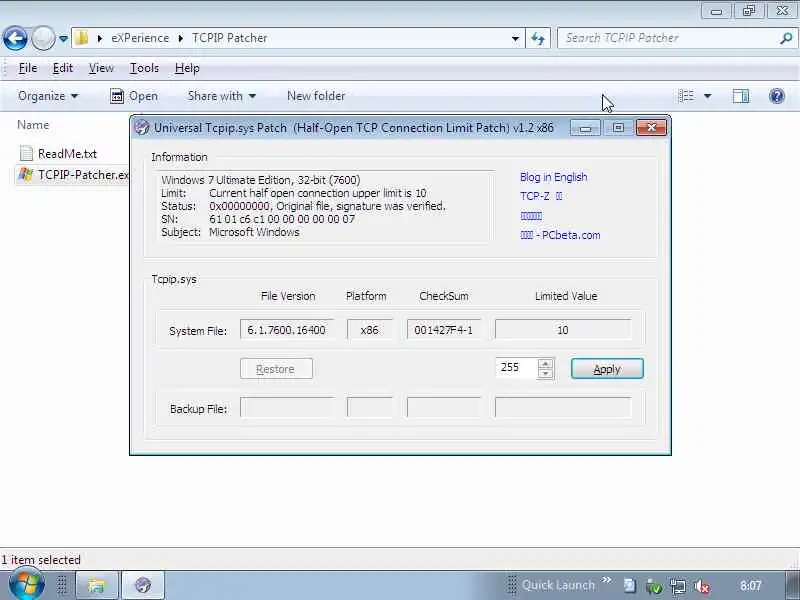Expand the Organize dropdown
800x600 pixels.
[48, 96]
